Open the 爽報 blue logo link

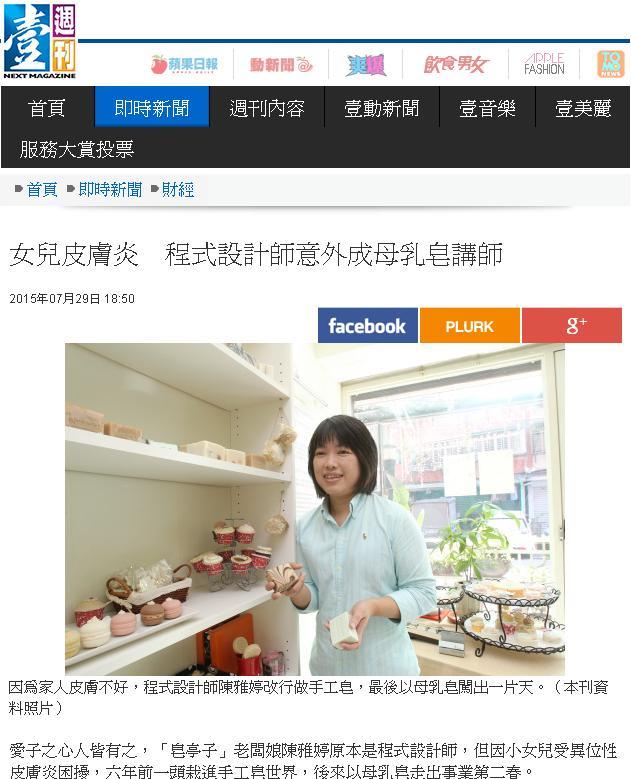367,65
